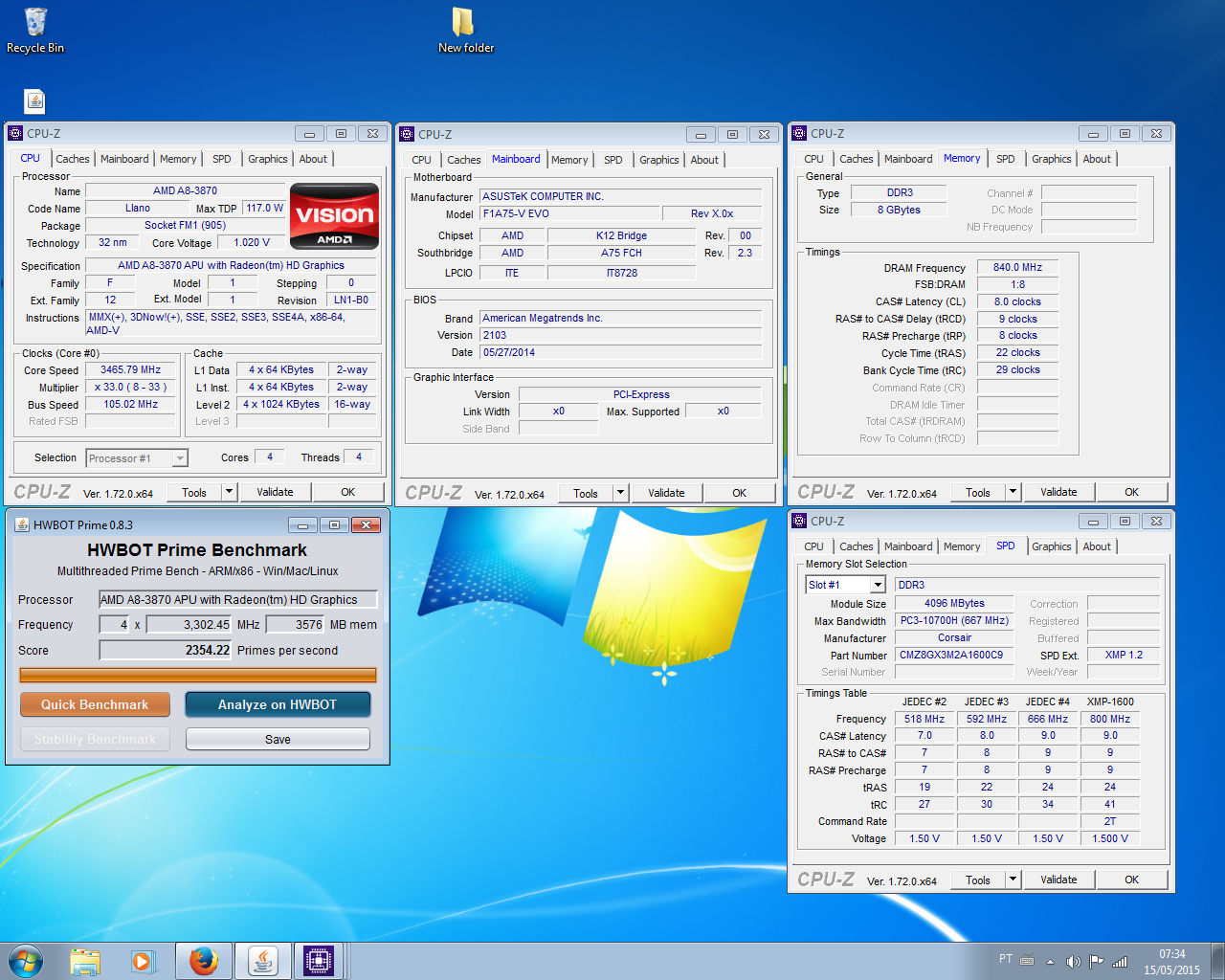Viewport: 1225px width, 980px height.
Task: Expand Tools arrow in Memory window
Action: click(x=1013, y=492)
